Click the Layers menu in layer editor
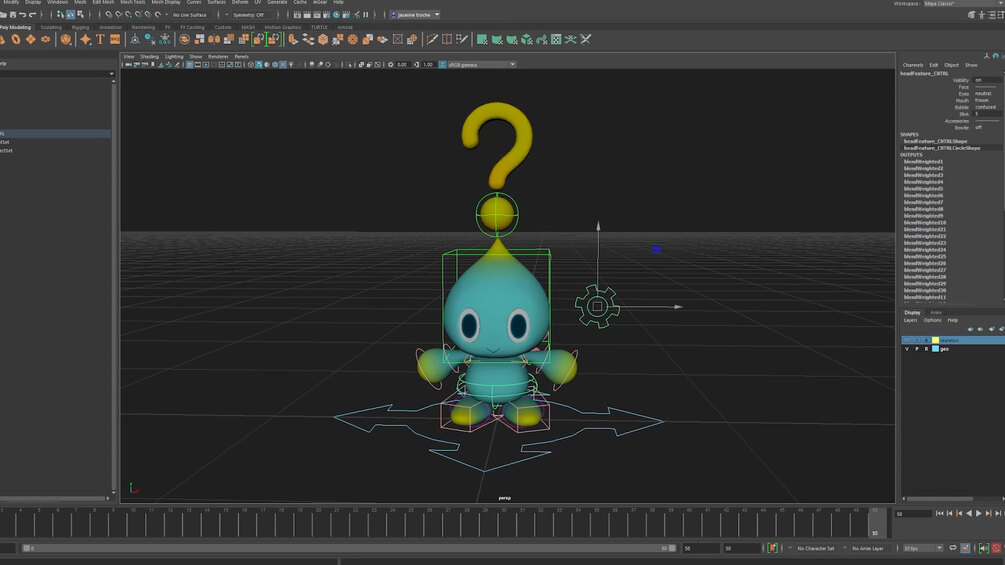 (910, 320)
